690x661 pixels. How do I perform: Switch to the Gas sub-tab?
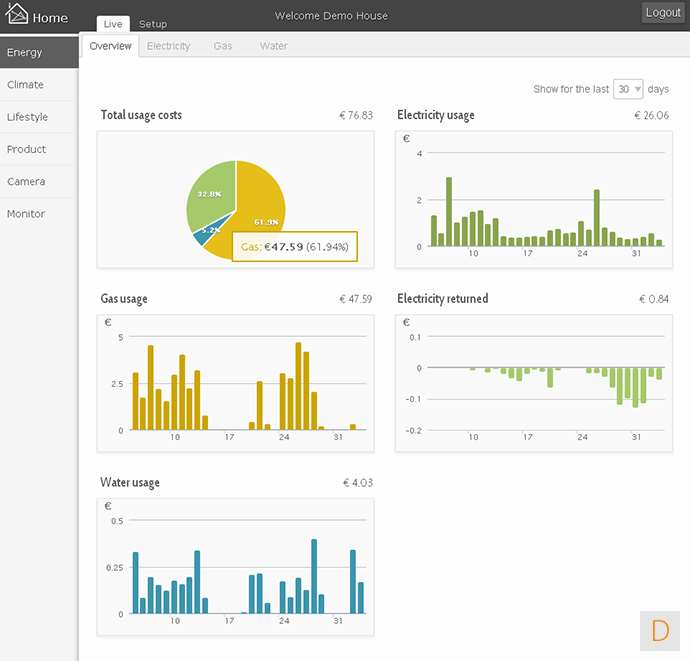pos(222,46)
